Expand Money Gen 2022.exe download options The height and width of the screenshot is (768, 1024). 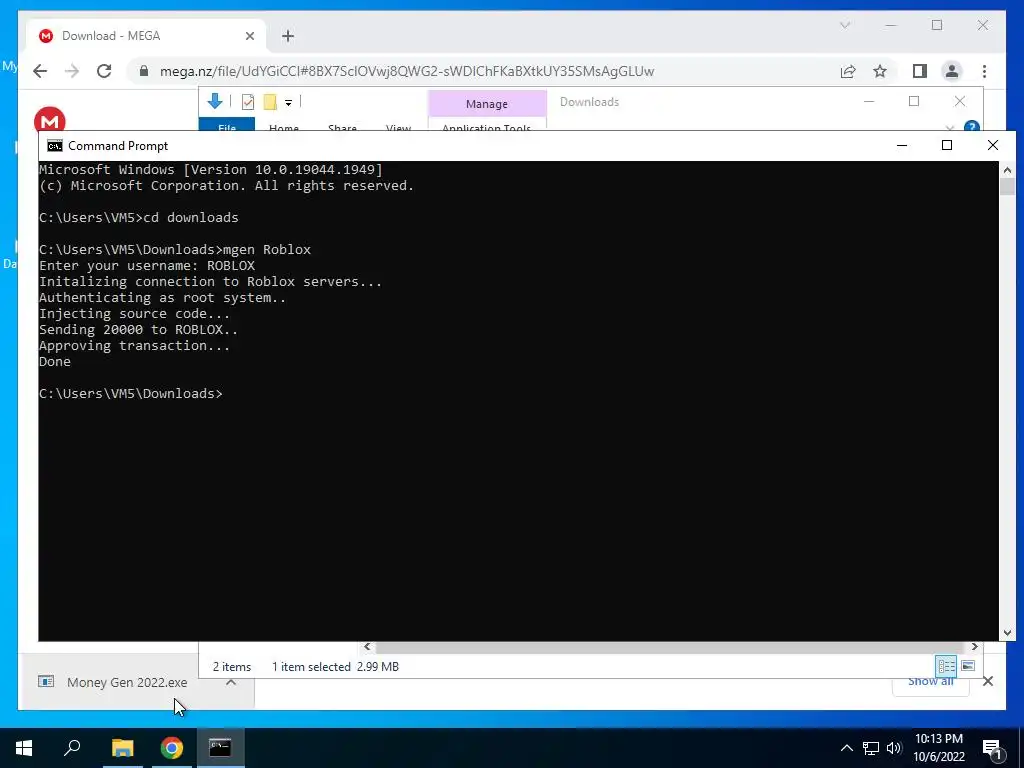point(231,682)
